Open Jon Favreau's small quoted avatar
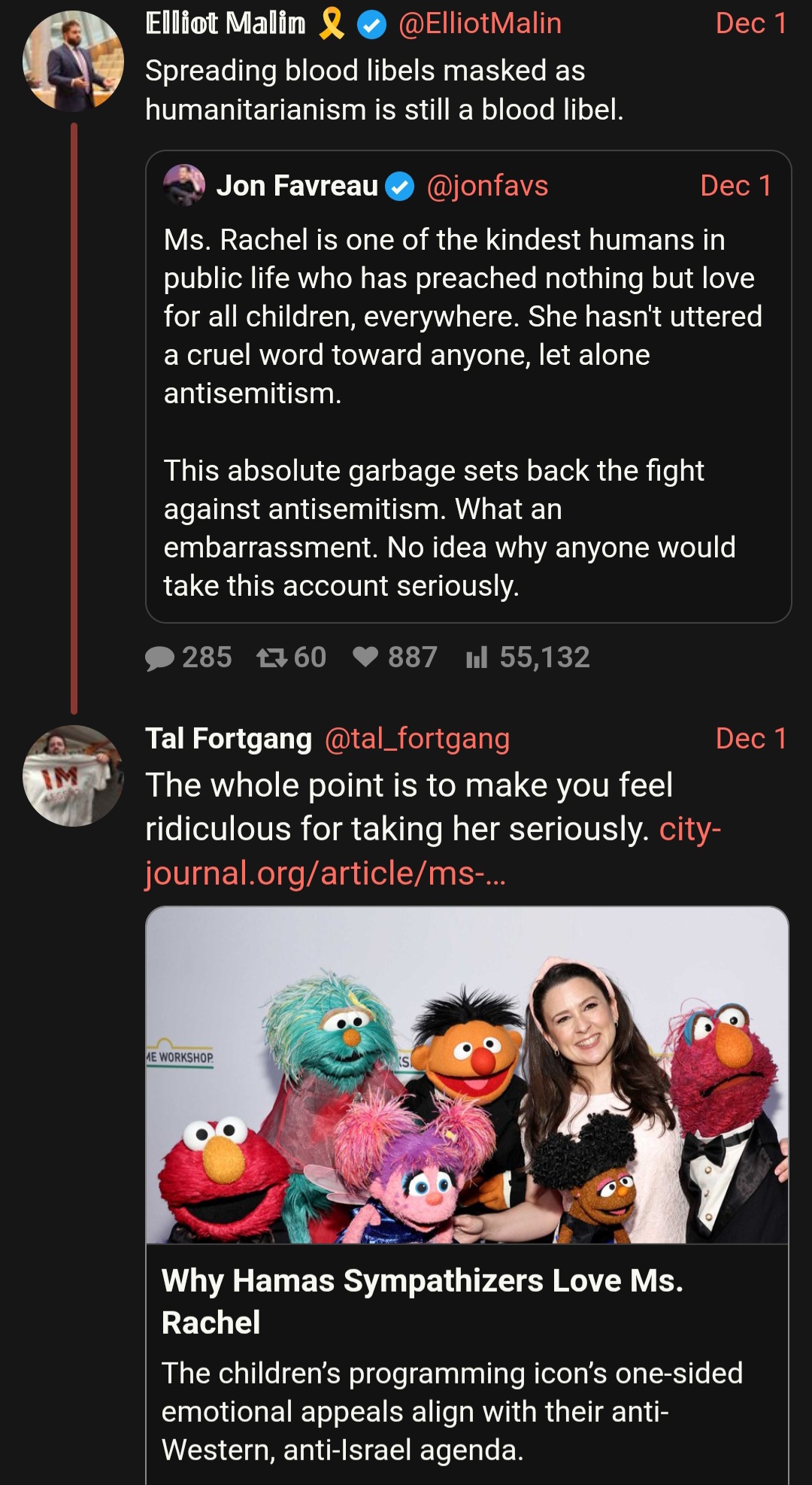Image resolution: width=812 pixels, height=1485 pixels. click(184, 185)
